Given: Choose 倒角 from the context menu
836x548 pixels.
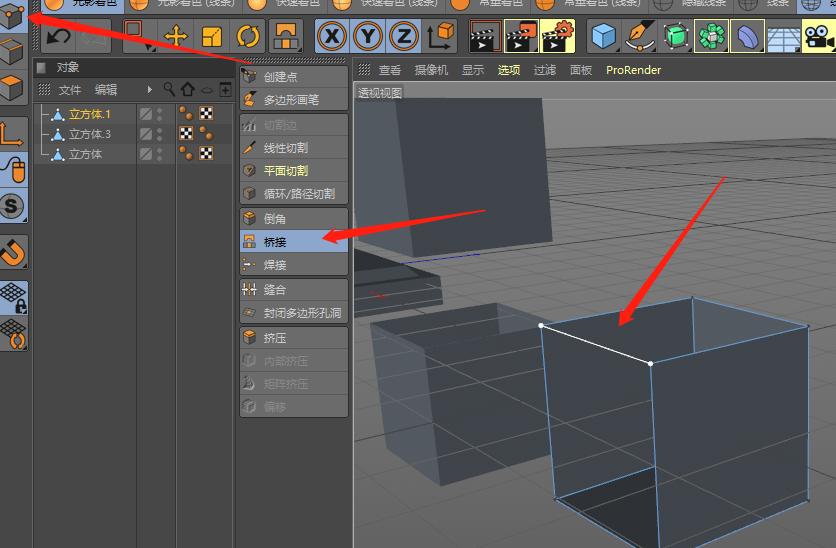Looking at the screenshot, I should pos(294,219).
